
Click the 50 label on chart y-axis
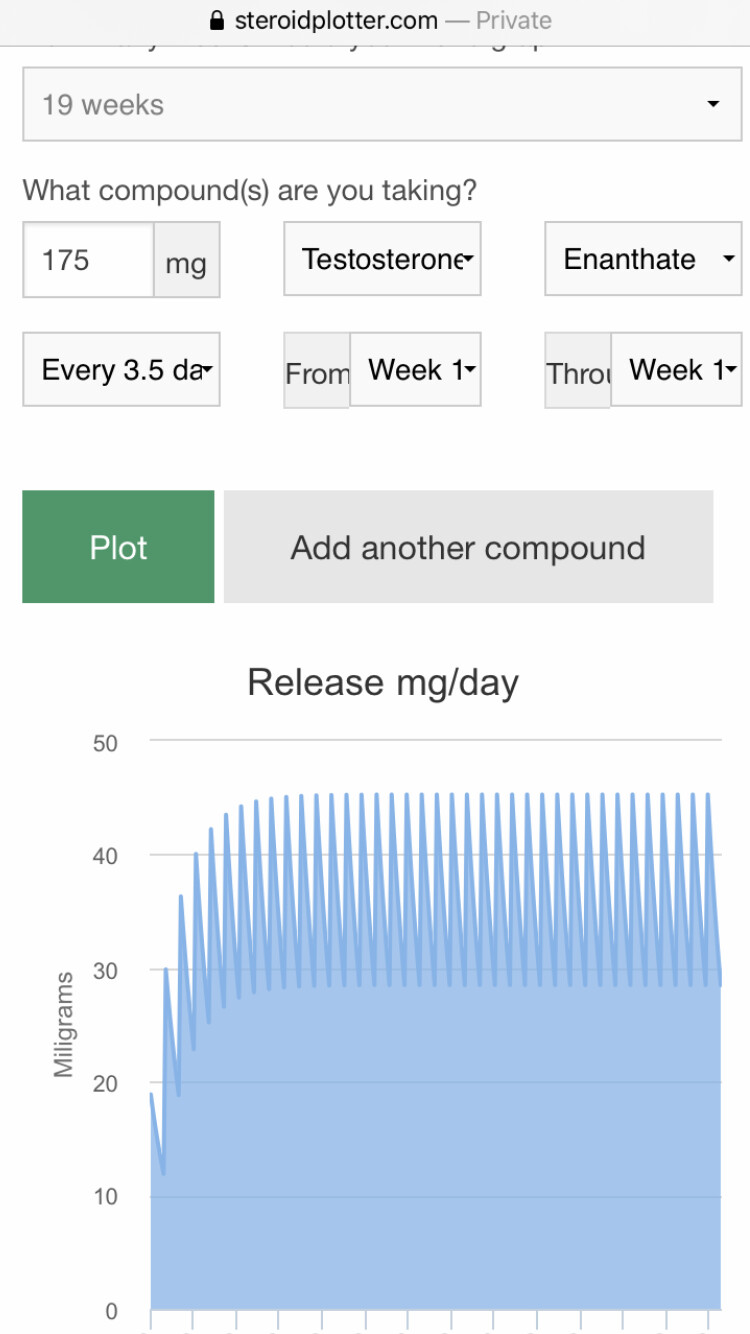105,743
